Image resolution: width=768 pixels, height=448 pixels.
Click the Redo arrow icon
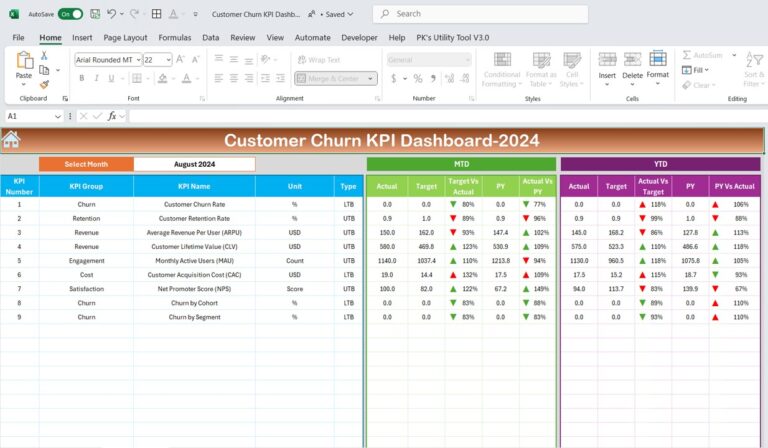click(134, 14)
